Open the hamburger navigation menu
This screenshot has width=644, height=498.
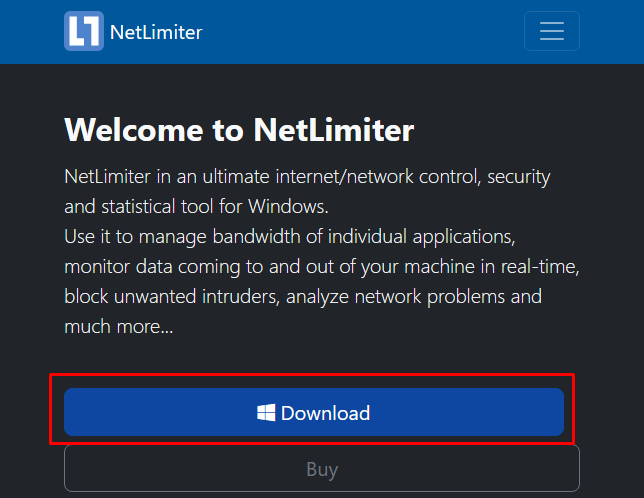pyautogui.click(x=552, y=31)
